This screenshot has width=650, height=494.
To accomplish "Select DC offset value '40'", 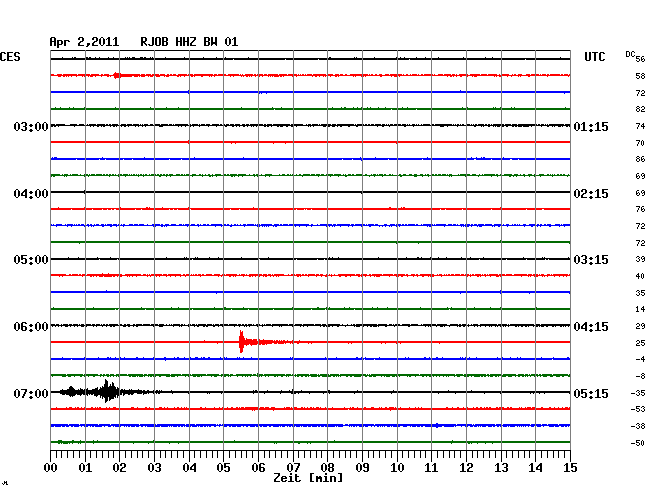I will [640, 276].
